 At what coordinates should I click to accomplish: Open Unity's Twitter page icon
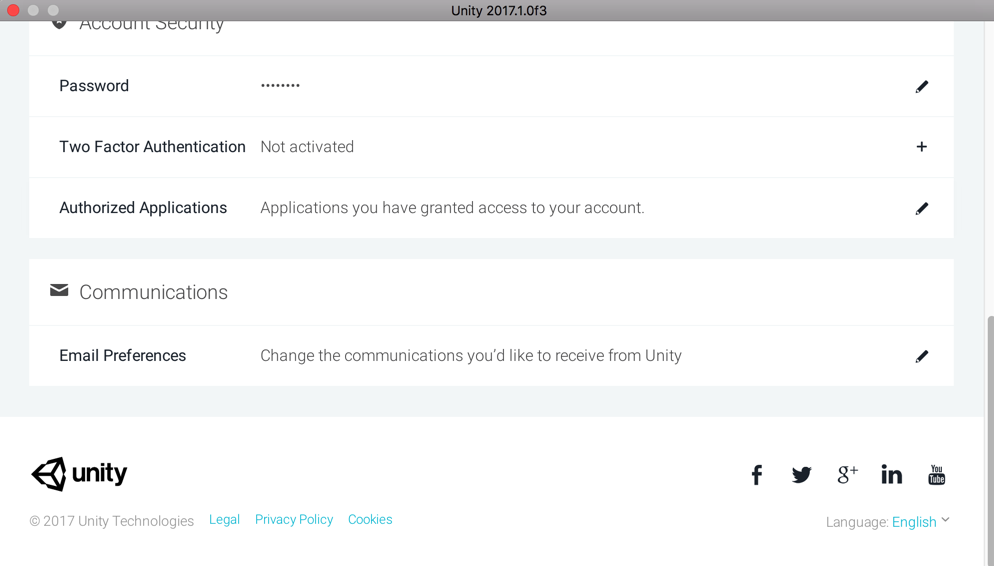[x=801, y=475]
